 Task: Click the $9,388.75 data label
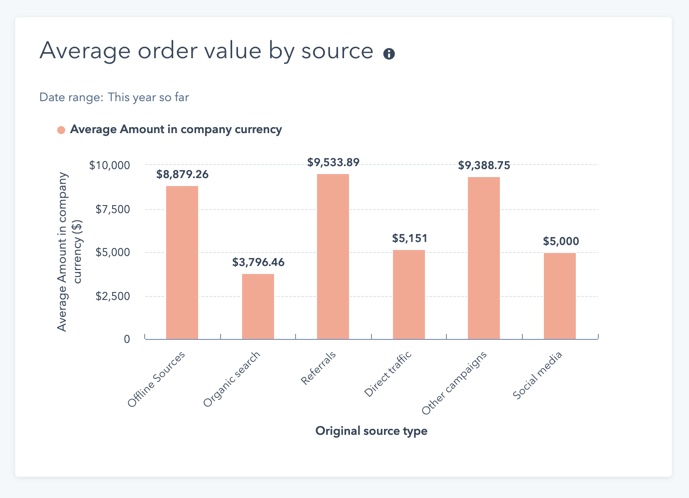(484, 165)
